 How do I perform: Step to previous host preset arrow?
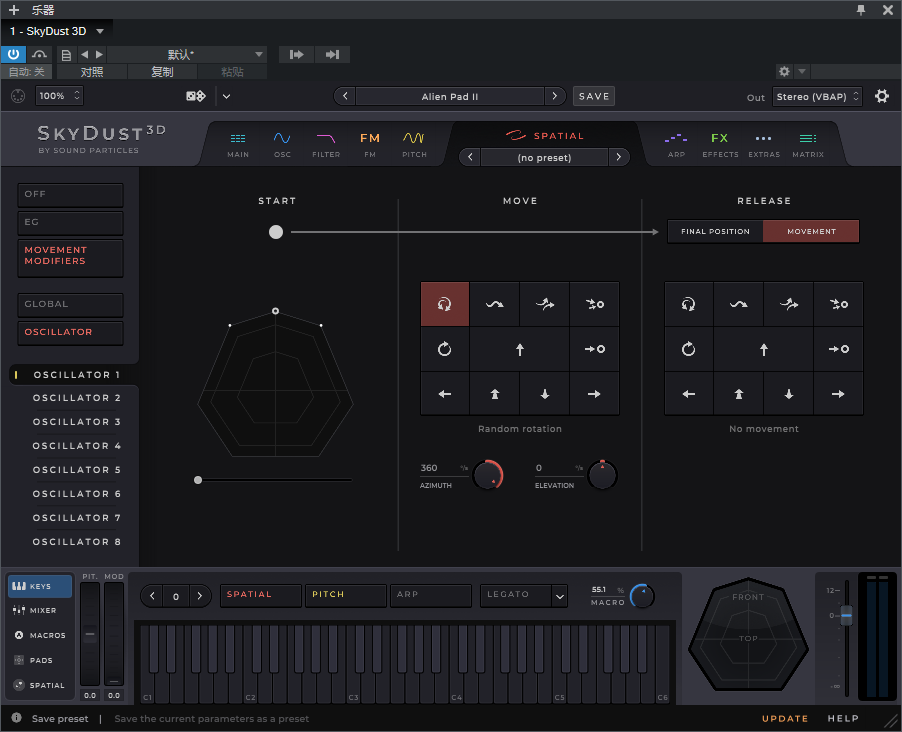point(85,55)
